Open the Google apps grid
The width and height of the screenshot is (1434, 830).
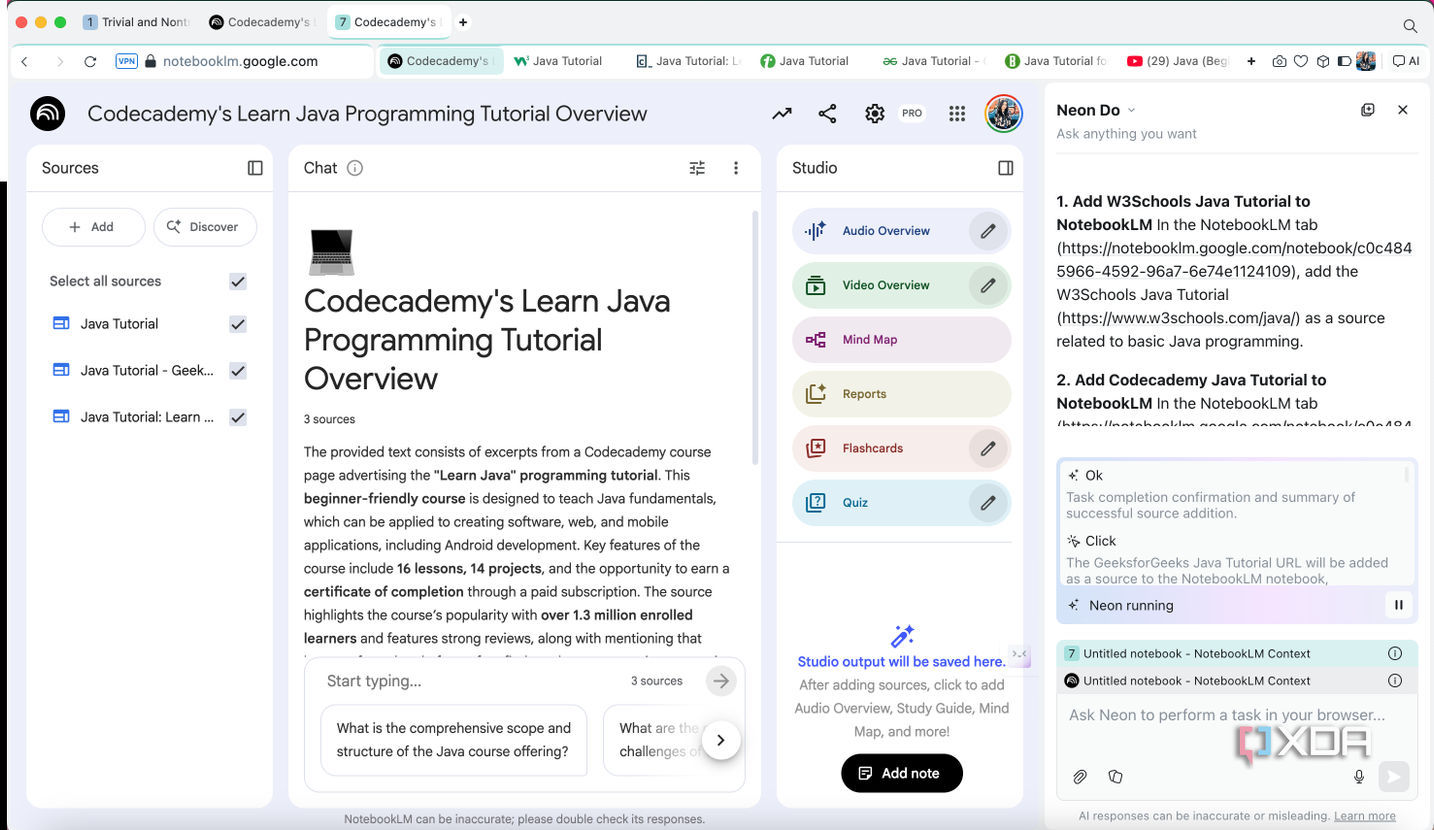pyautogui.click(x=957, y=114)
